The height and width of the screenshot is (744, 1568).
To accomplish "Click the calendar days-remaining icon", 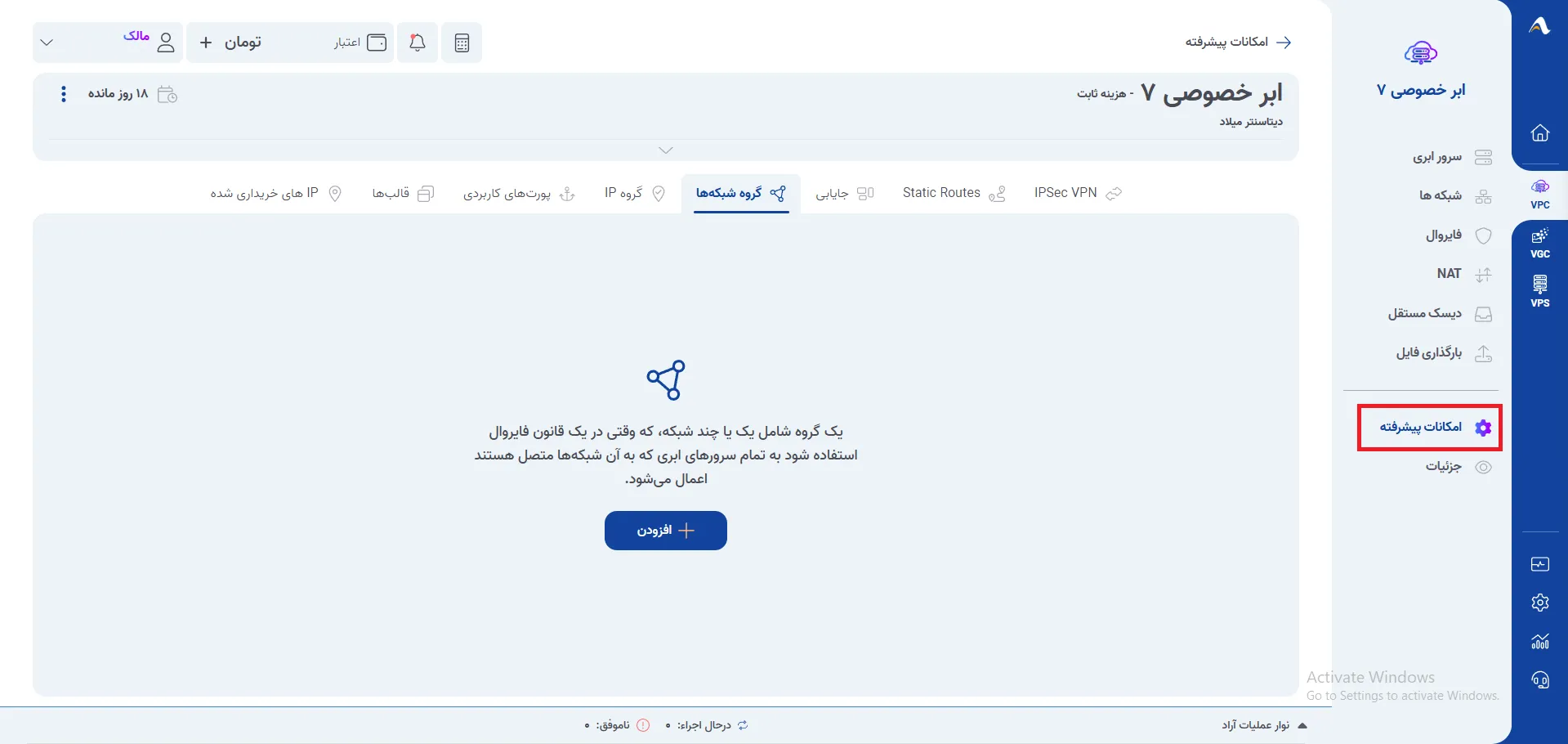I will pos(168,94).
